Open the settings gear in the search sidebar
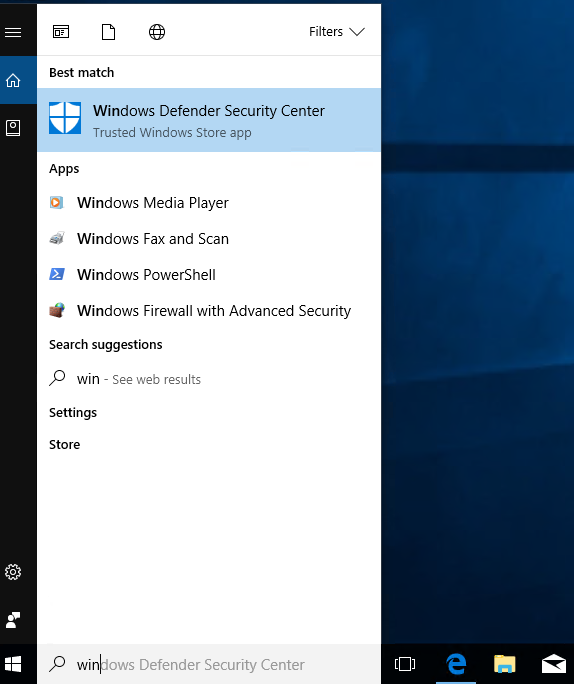Image resolution: width=574 pixels, height=684 pixels. click(x=13, y=572)
